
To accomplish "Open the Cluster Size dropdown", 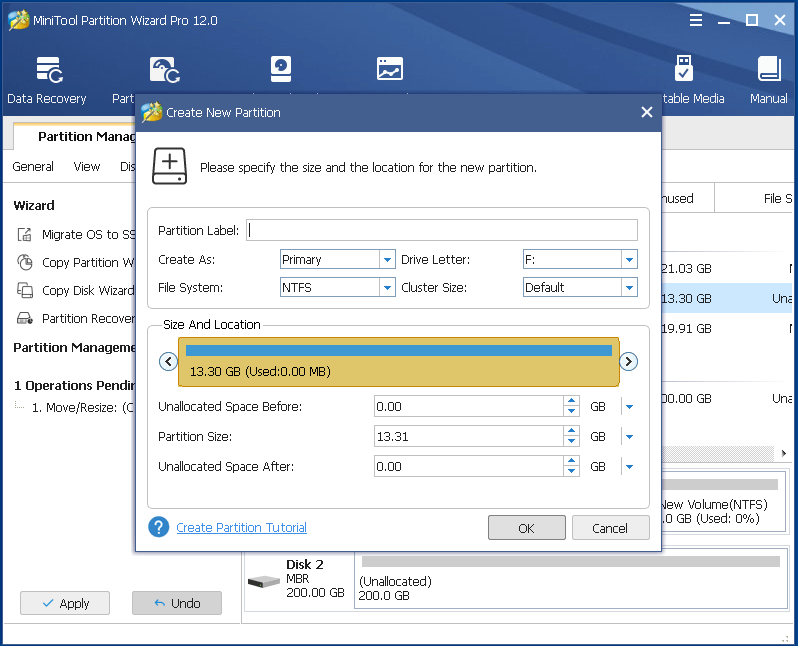I will coord(630,288).
